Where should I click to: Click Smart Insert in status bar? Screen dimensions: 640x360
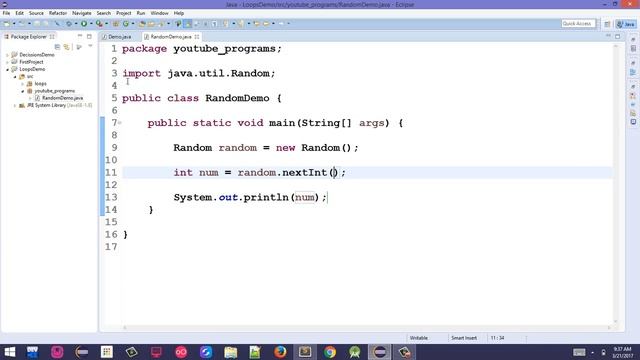[464, 338]
